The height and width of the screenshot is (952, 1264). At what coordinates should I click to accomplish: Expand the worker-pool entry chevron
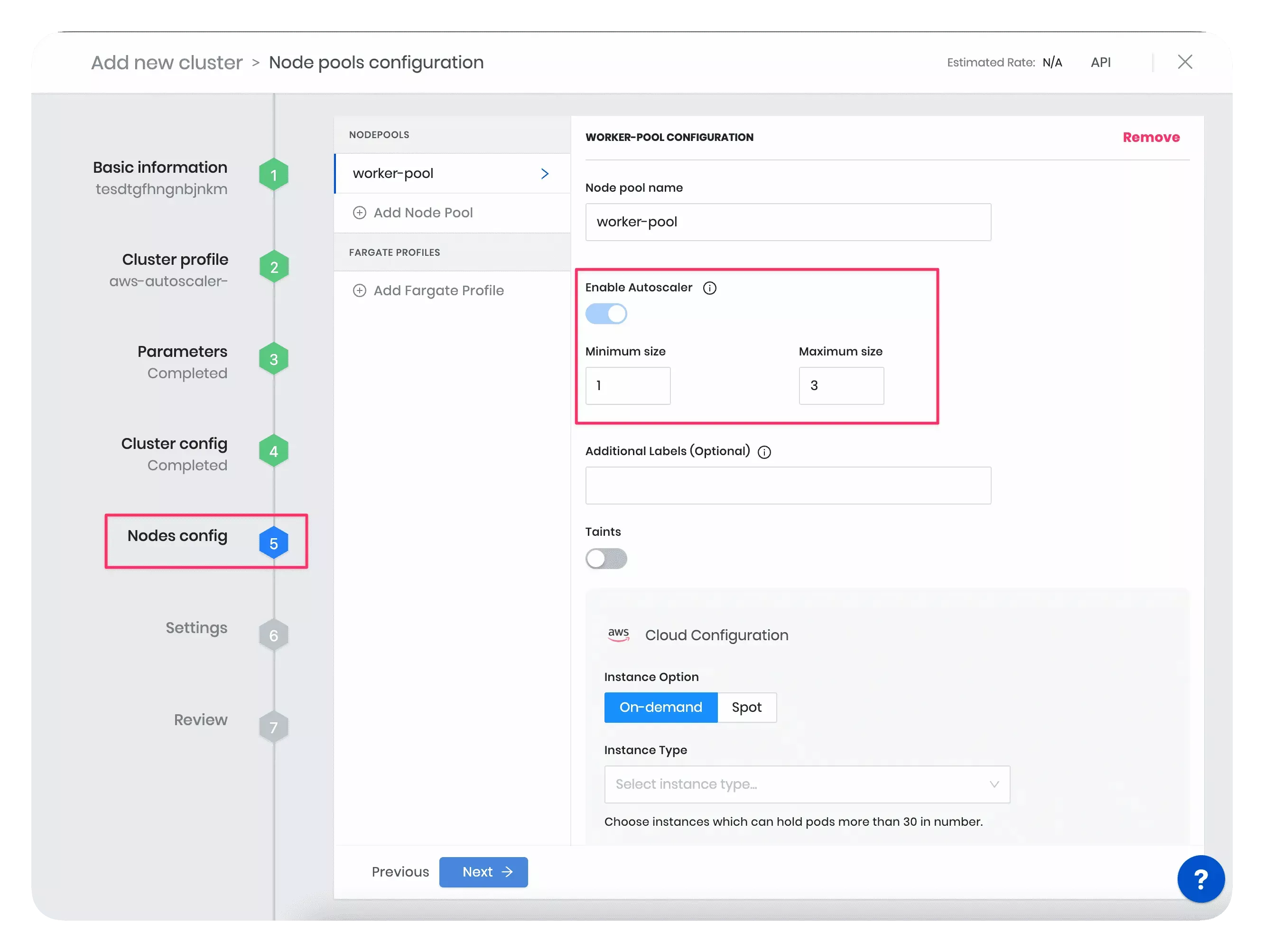point(545,174)
